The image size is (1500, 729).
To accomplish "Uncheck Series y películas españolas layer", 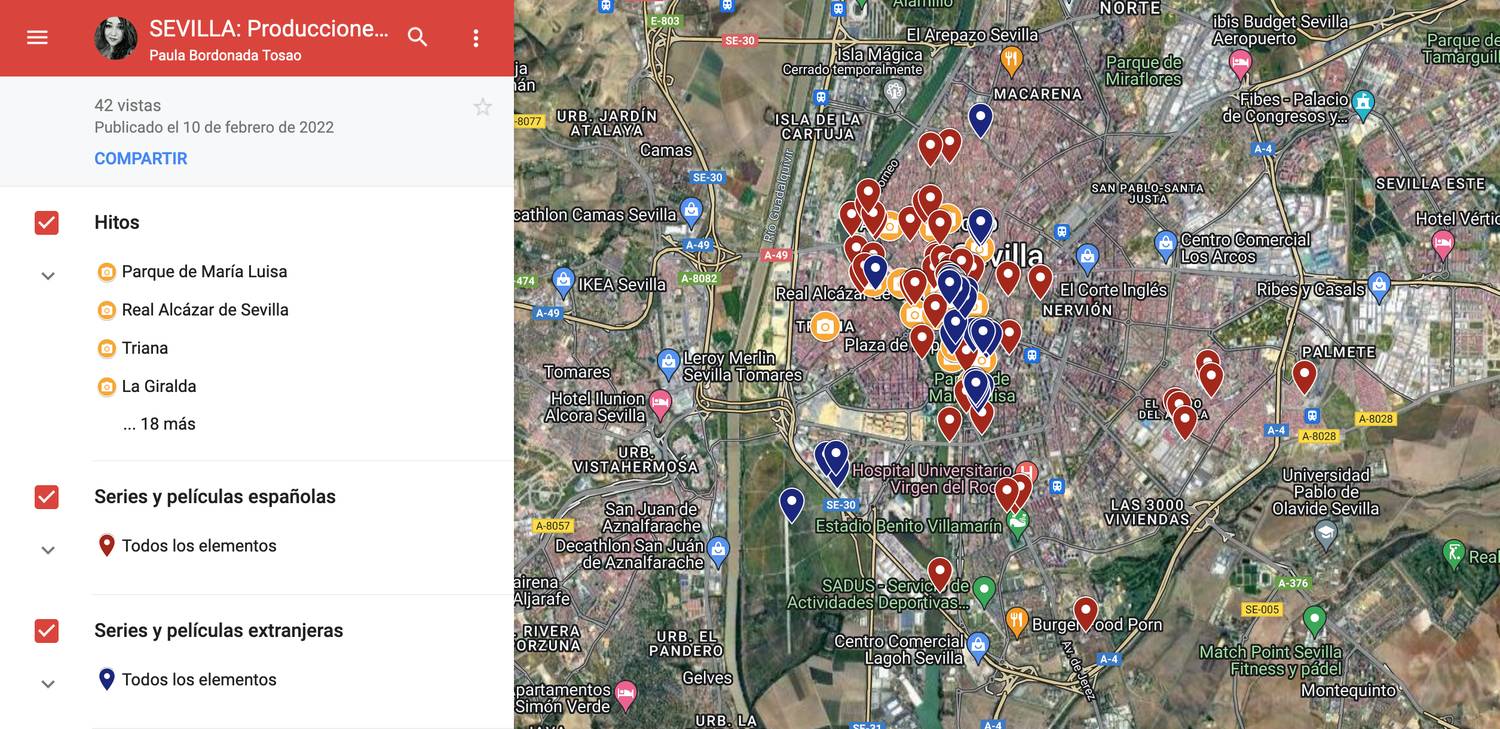I will [47, 496].
